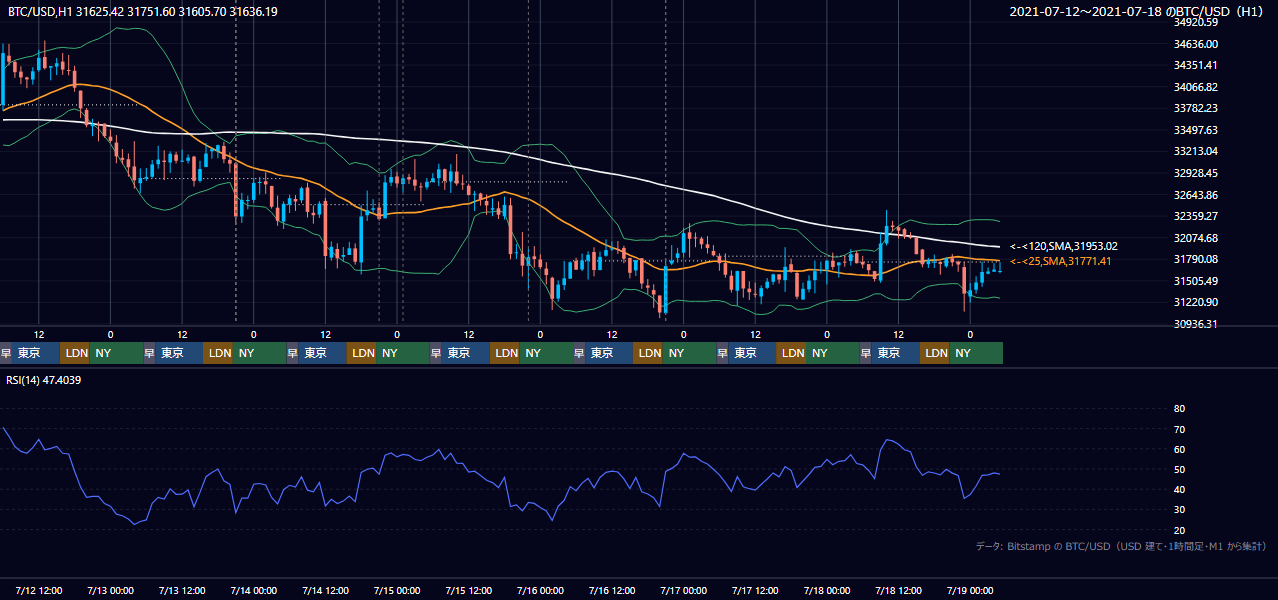Jump to the 7/14 00:00 label
The width and height of the screenshot is (1278, 600).
click(x=254, y=590)
